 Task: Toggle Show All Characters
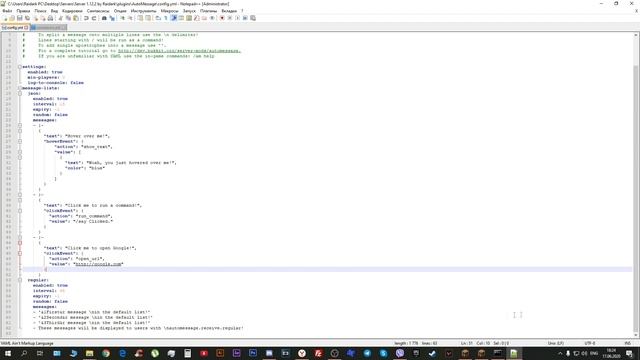coord(166,18)
